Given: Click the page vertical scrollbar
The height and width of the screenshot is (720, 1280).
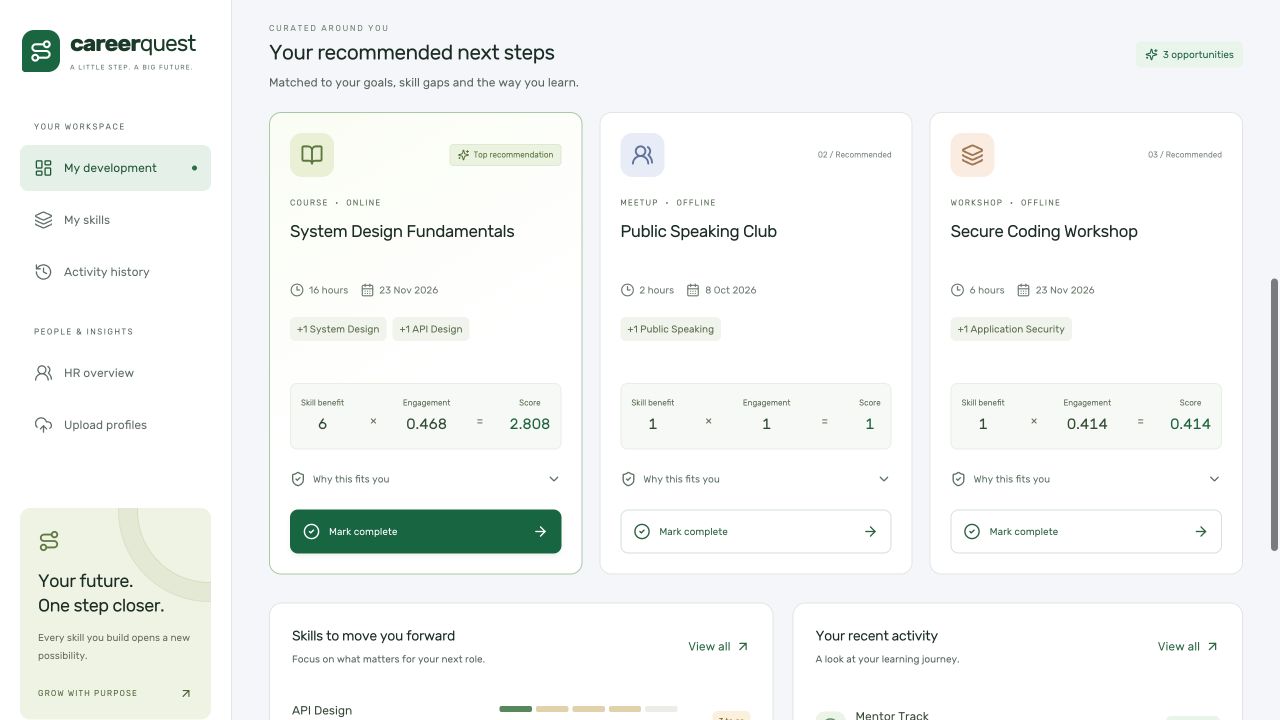Looking at the screenshot, I should [1274, 414].
